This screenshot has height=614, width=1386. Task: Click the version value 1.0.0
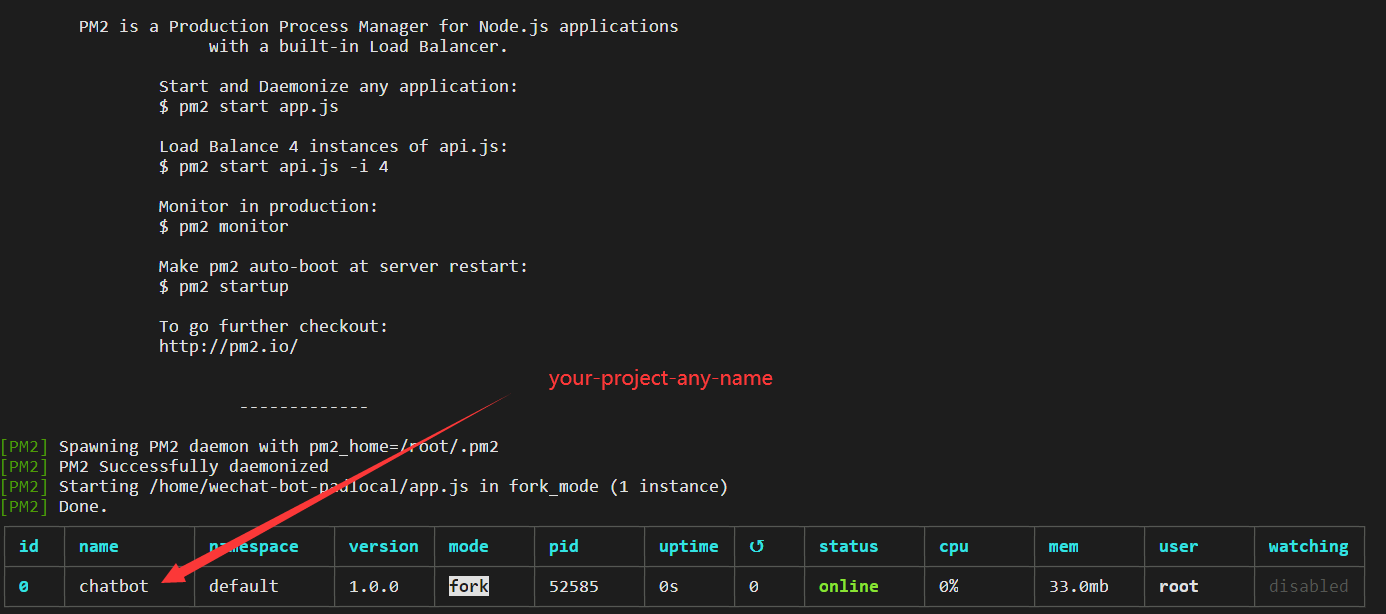(373, 586)
